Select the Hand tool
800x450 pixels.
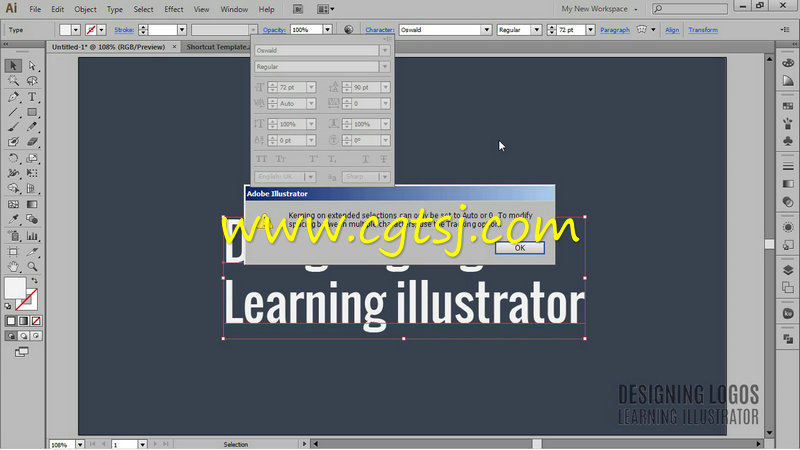pos(13,267)
